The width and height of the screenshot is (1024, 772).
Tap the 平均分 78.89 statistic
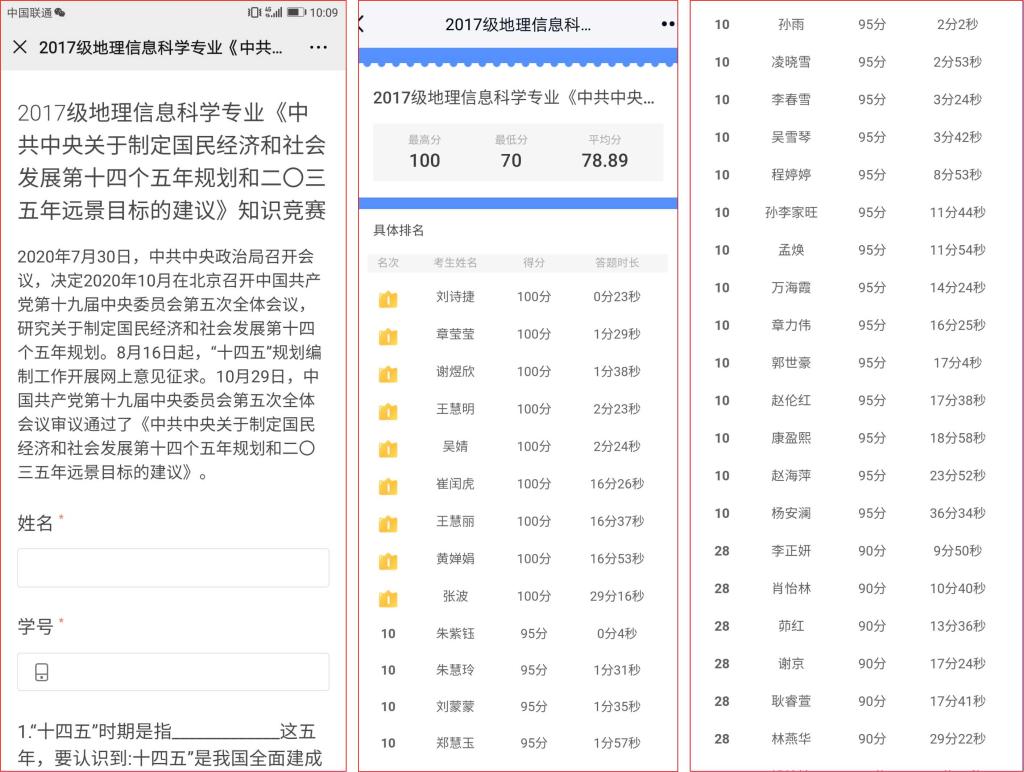[x=604, y=153]
